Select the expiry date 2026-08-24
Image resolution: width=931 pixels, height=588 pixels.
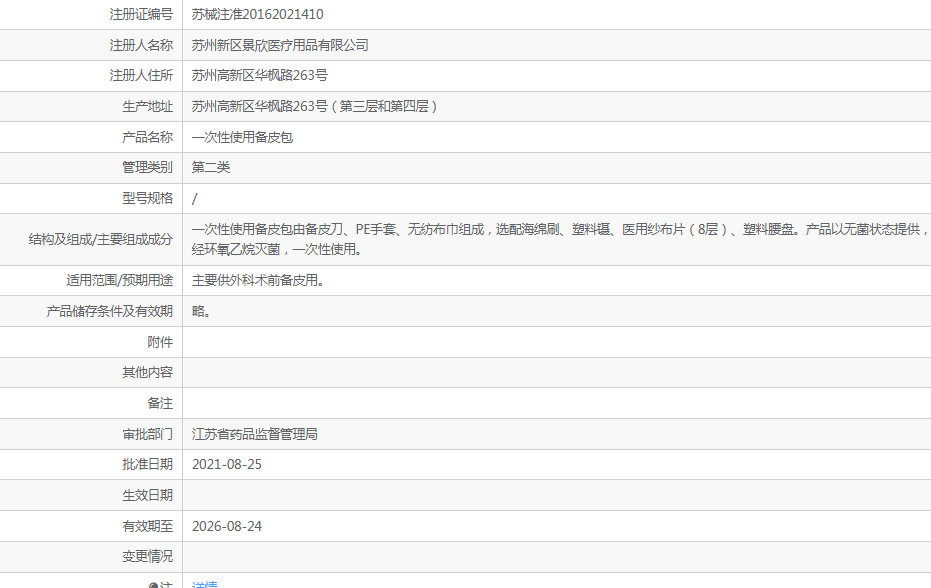click(x=227, y=526)
